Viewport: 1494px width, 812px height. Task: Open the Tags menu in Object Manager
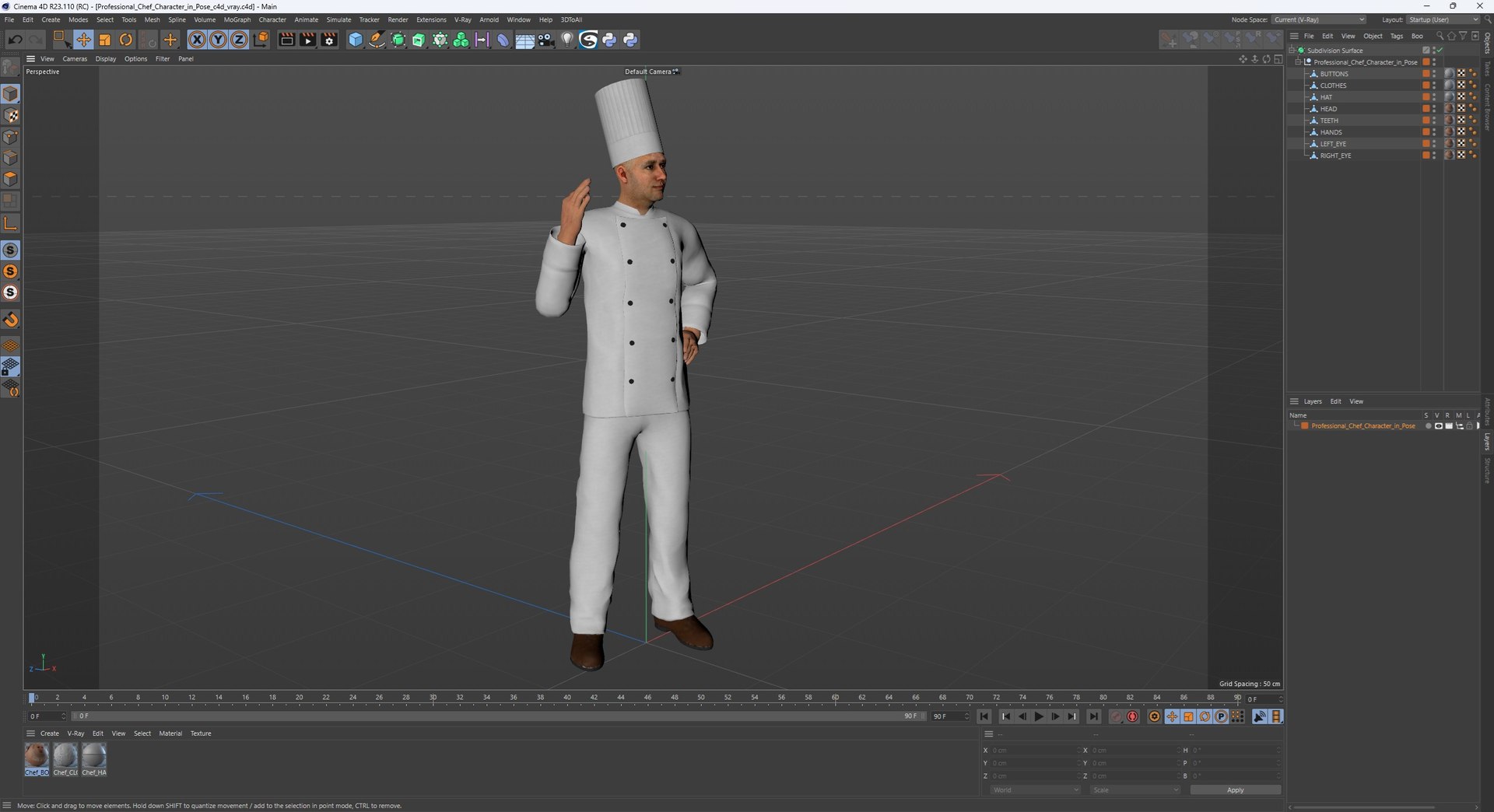[1397, 36]
